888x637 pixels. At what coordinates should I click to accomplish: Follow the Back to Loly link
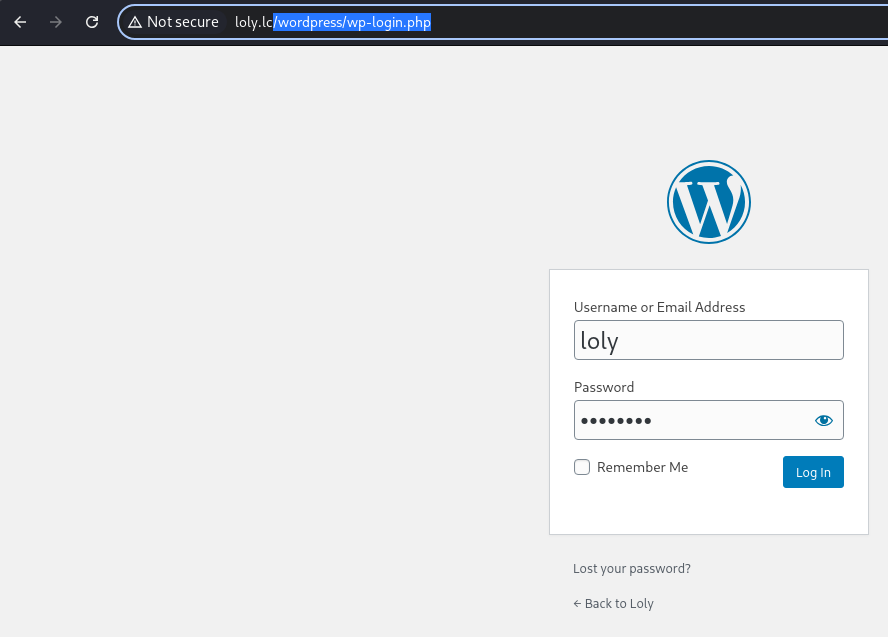[x=613, y=604]
